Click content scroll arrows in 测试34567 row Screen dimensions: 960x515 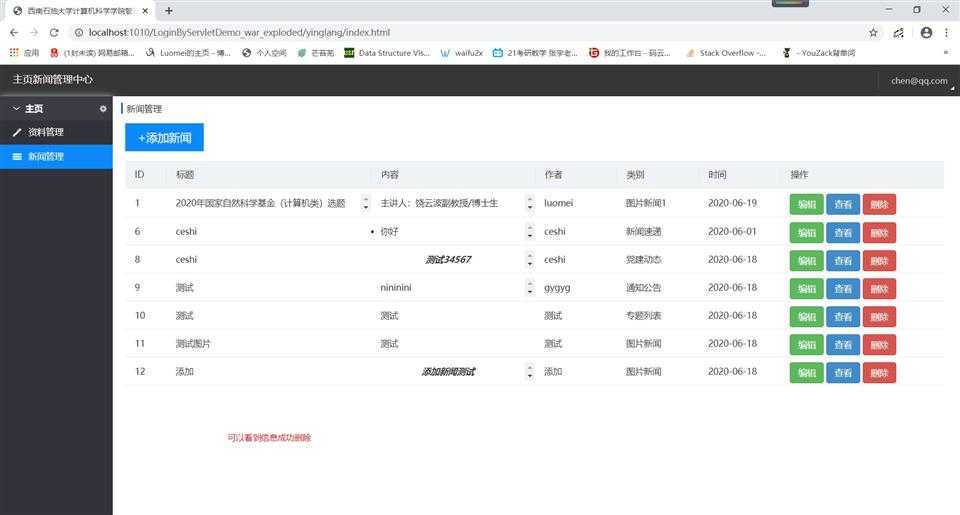click(x=530, y=260)
